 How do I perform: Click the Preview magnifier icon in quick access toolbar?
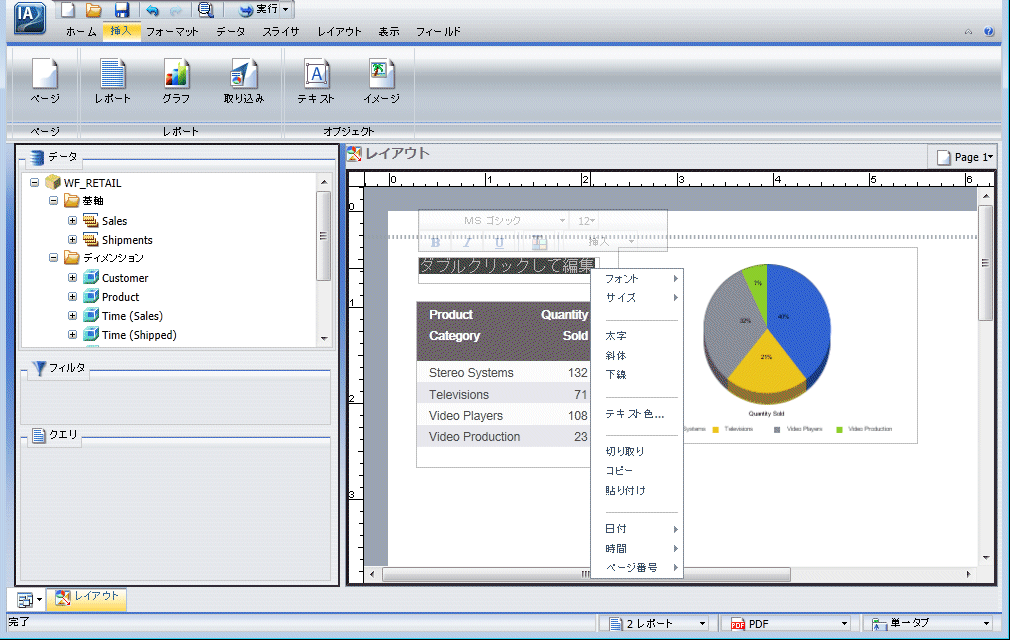[205, 10]
